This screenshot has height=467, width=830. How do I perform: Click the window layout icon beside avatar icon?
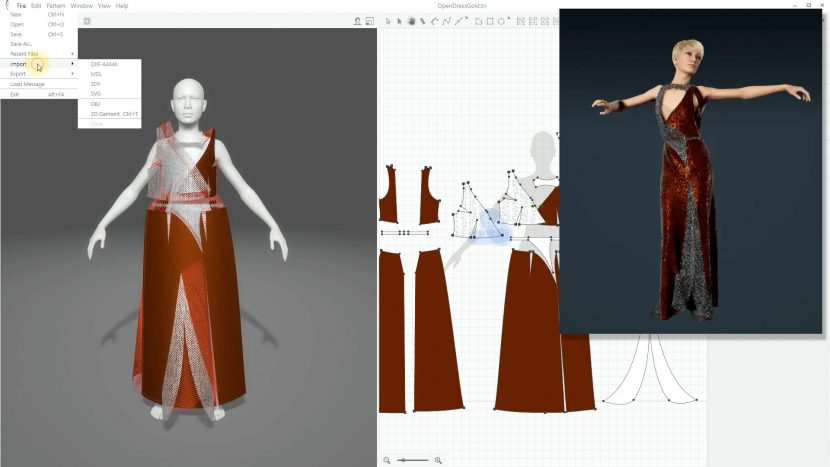pos(370,21)
